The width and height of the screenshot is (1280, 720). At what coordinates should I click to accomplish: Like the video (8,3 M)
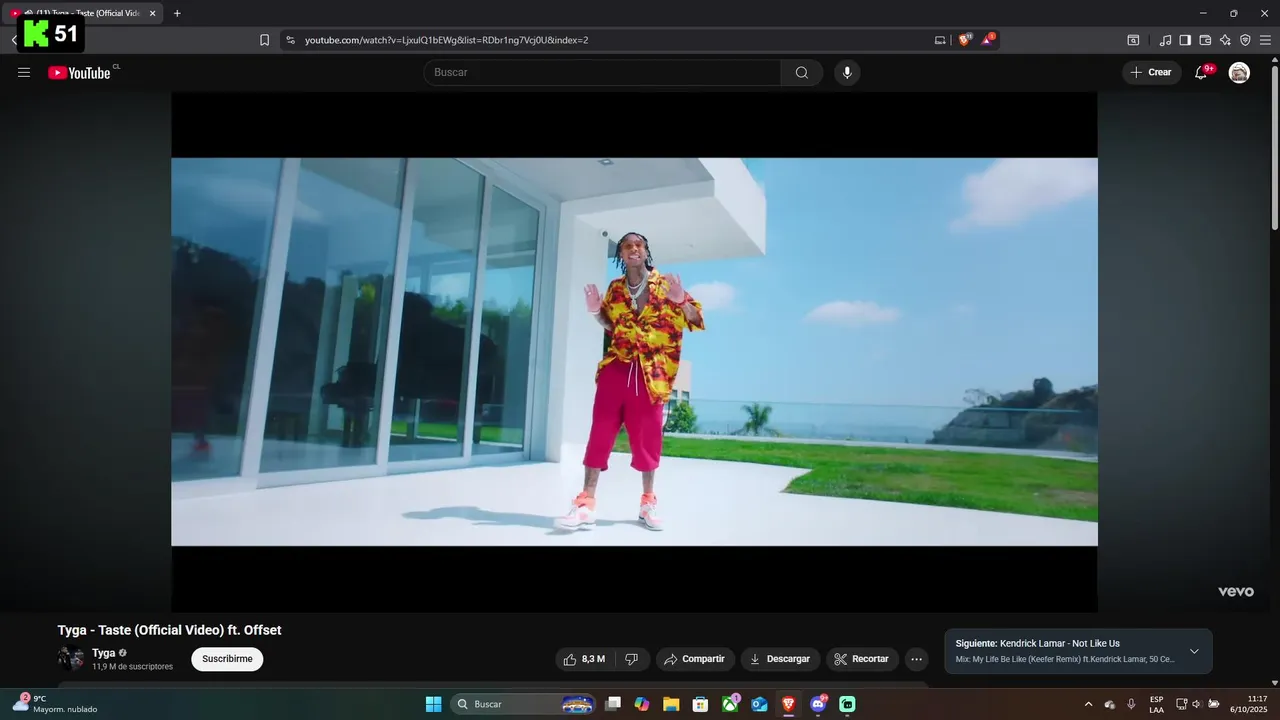point(584,659)
